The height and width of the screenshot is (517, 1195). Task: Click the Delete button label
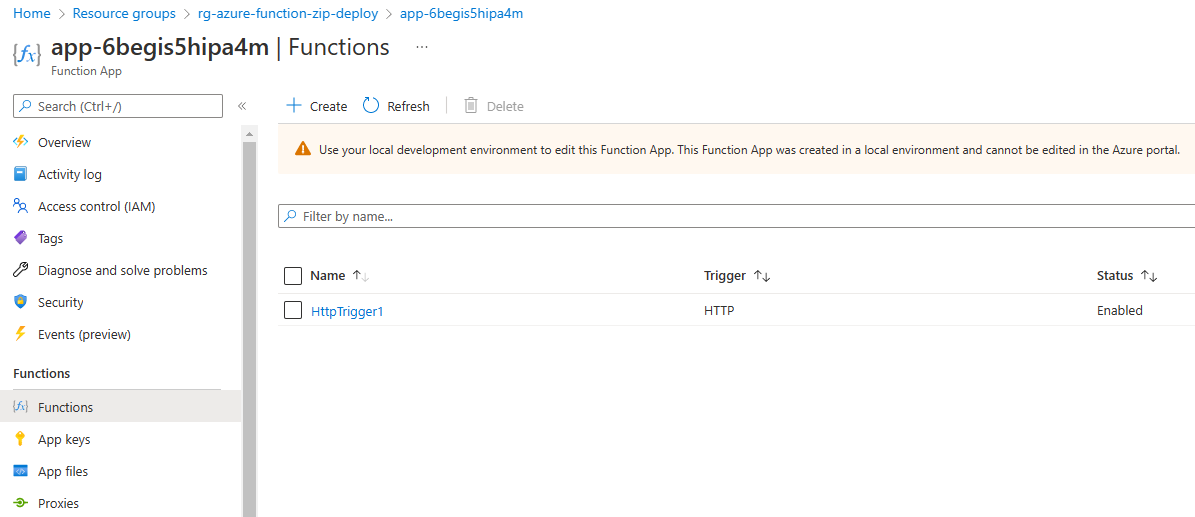click(x=505, y=107)
